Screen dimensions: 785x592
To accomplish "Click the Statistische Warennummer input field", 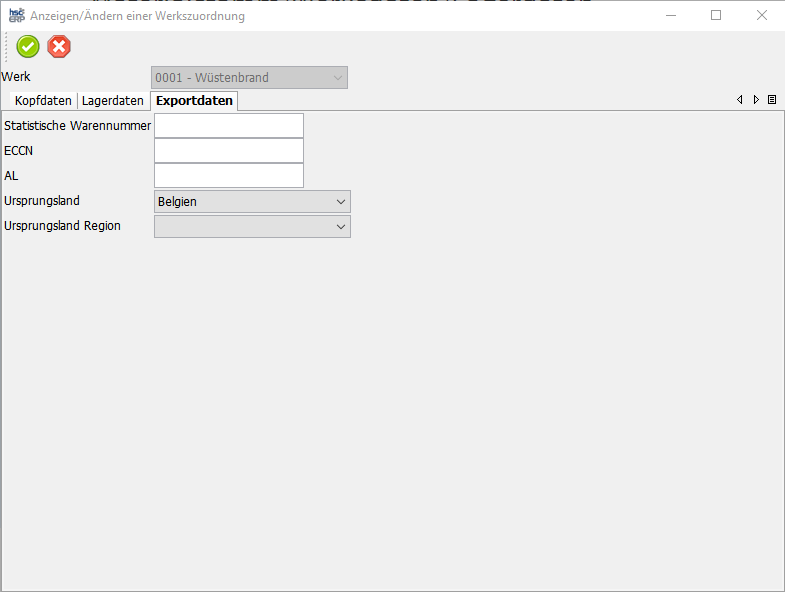I will pyautogui.click(x=228, y=126).
